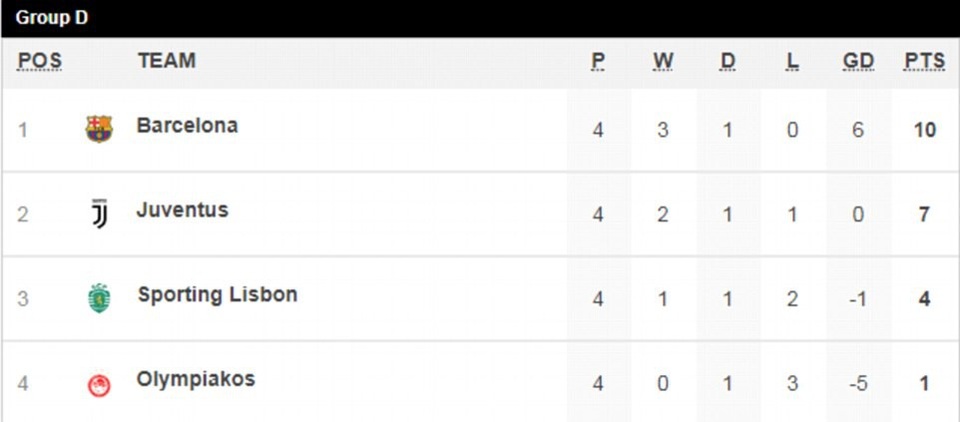Select the Olympiakos team name

tap(196, 379)
